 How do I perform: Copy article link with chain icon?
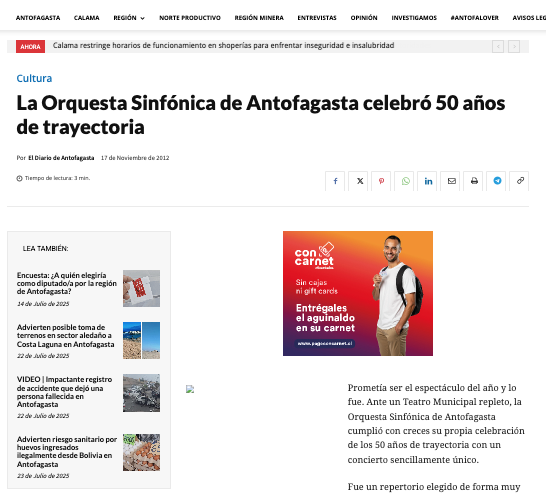coord(519,181)
